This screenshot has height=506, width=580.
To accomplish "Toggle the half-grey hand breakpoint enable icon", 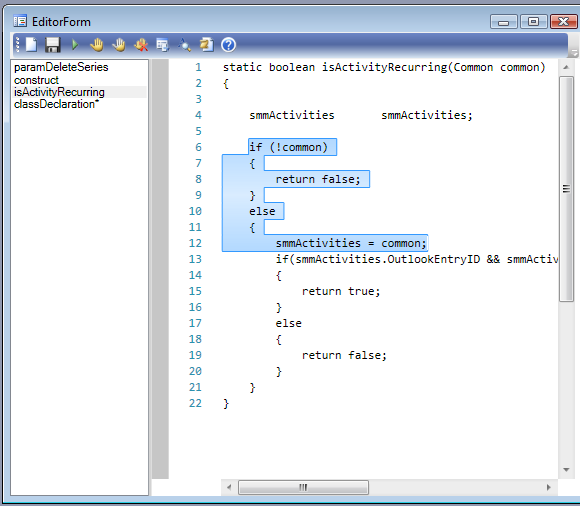I will [119, 45].
